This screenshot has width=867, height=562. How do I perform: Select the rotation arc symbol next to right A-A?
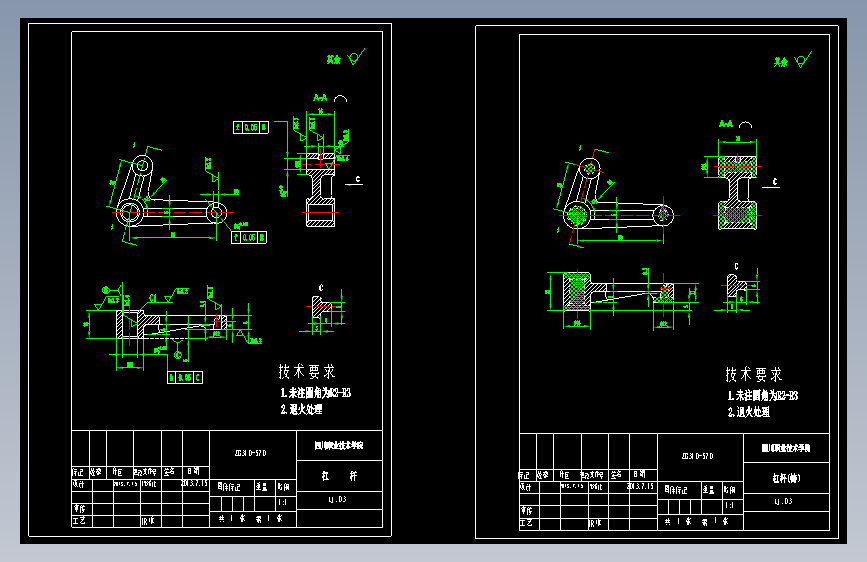tap(746, 124)
